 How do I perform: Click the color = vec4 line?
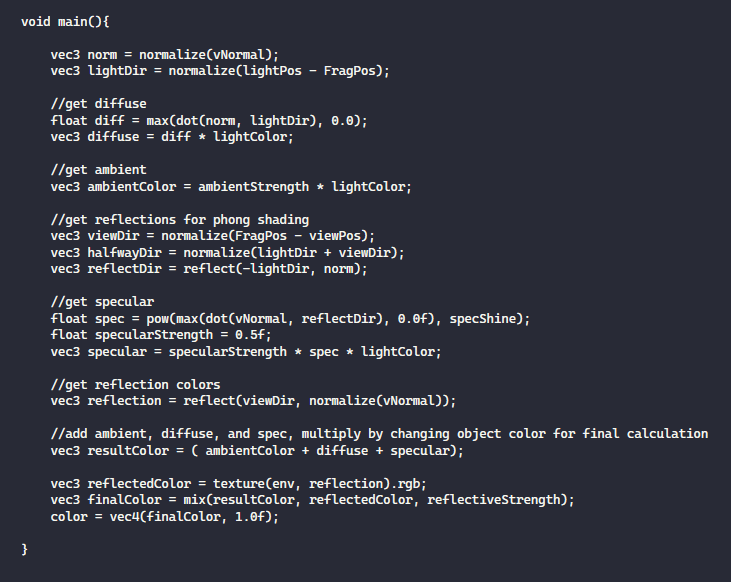coord(165,517)
